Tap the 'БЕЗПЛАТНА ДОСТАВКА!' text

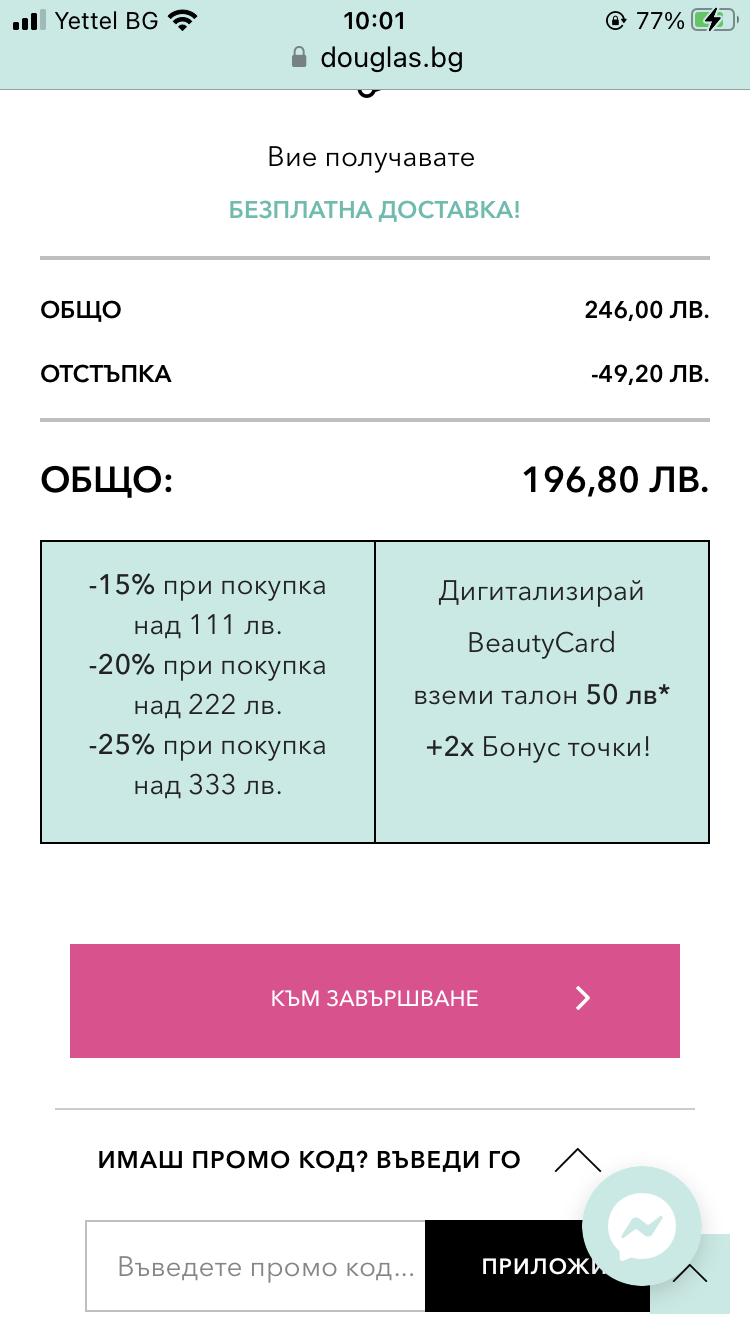[x=375, y=211]
